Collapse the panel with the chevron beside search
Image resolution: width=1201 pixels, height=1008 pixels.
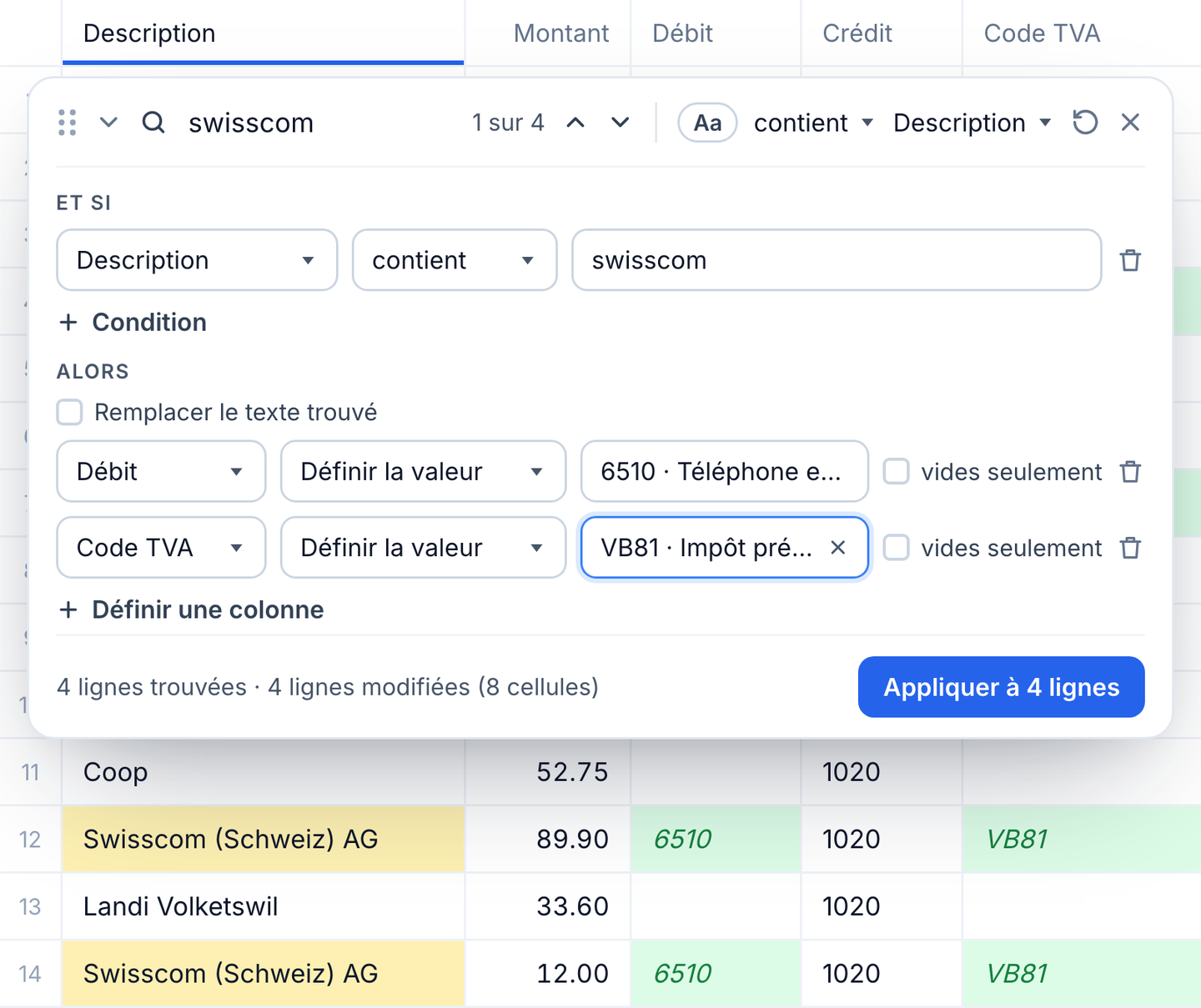[x=108, y=123]
